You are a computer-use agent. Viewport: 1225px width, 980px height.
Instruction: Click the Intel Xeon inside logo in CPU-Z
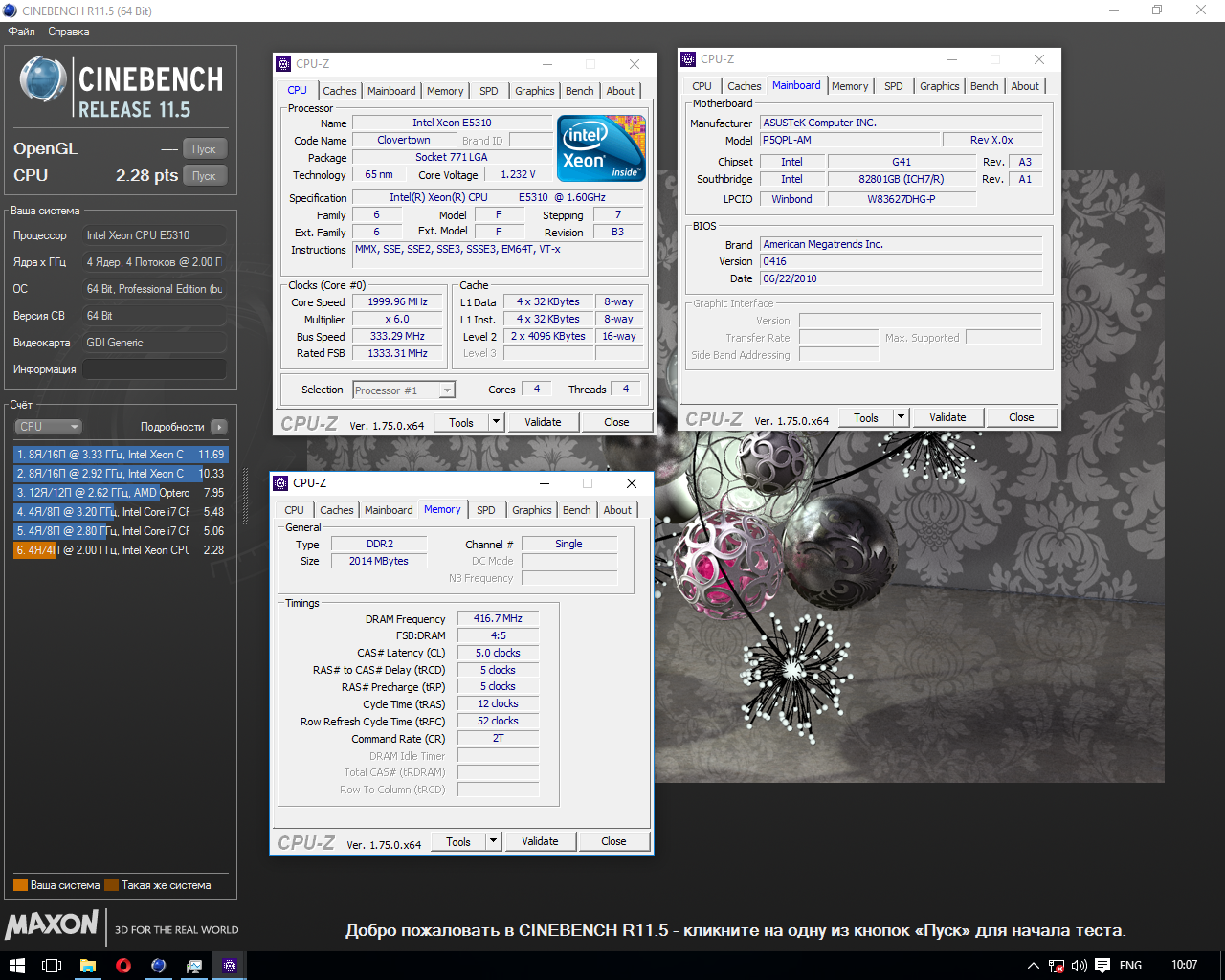coord(601,148)
